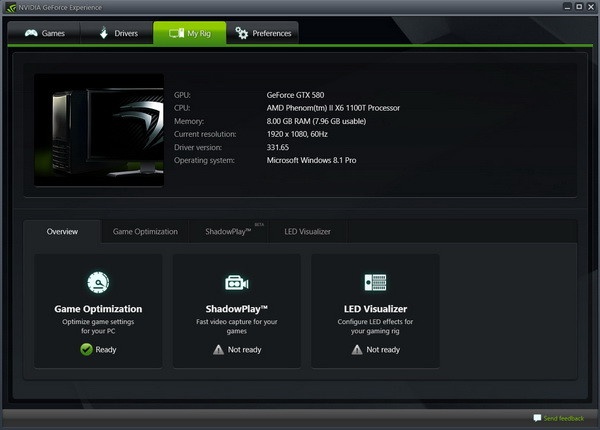Image resolution: width=600 pixels, height=430 pixels.
Task: Click the NVIDIA logo in title bar
Action: click(x=11, y=7)
